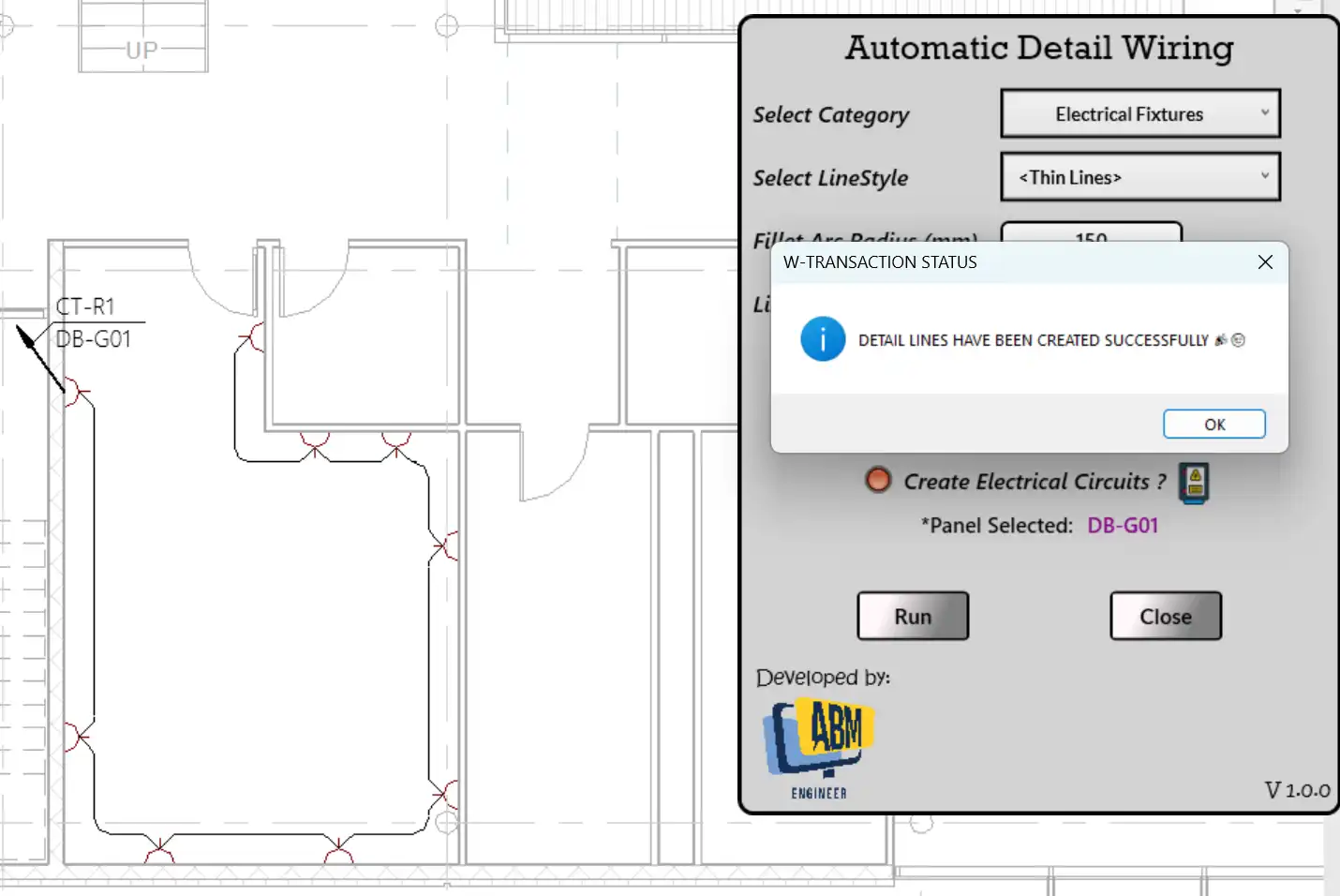Click the Run button

913,617
